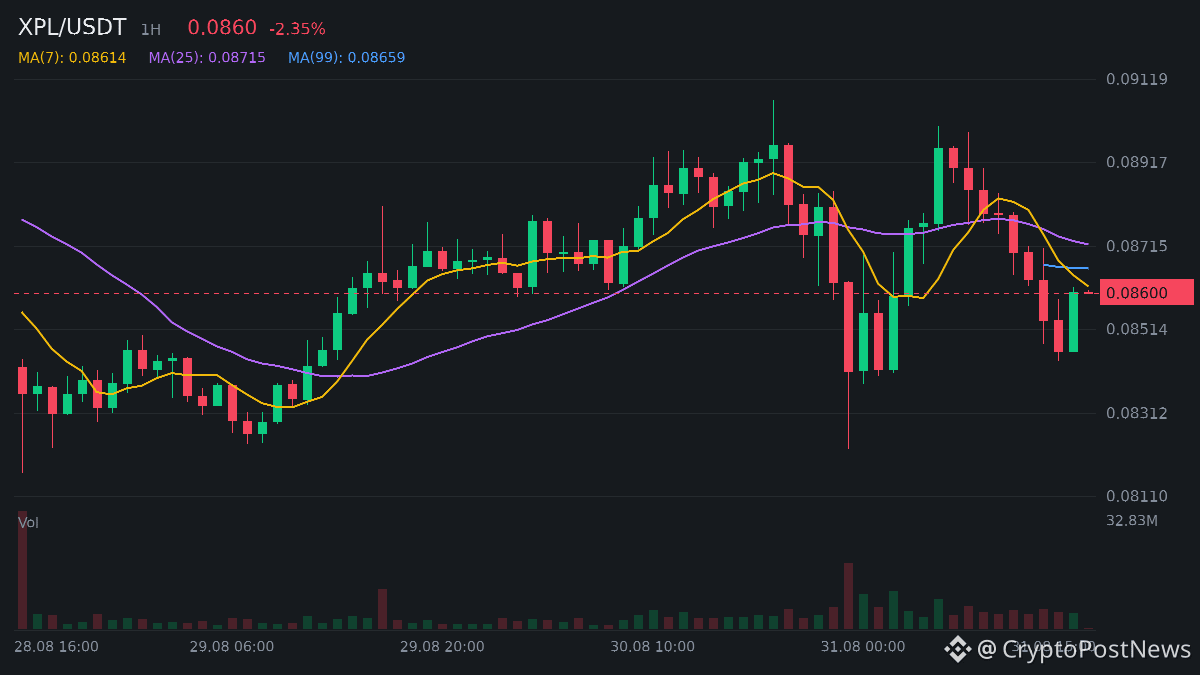Select the 1H timeframe label
The height and width of the screenshot is (675, 1200).
coord(150,30)
